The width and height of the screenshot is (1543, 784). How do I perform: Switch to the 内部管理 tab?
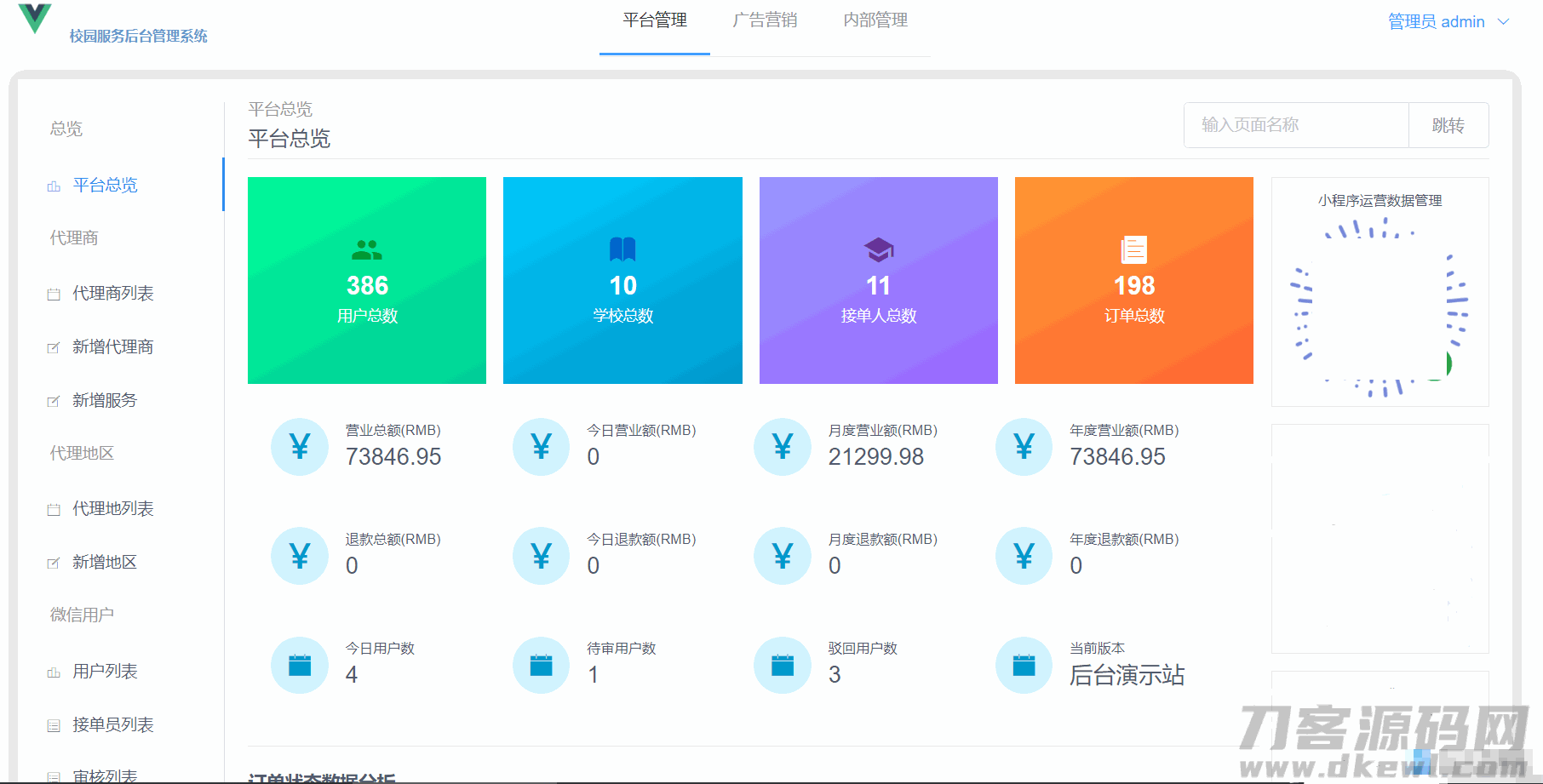[875, 20]
